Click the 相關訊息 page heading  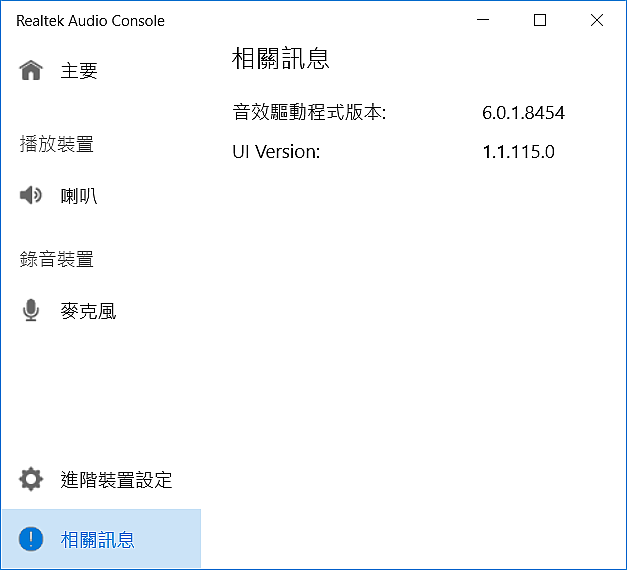click(x=280, y=58)
